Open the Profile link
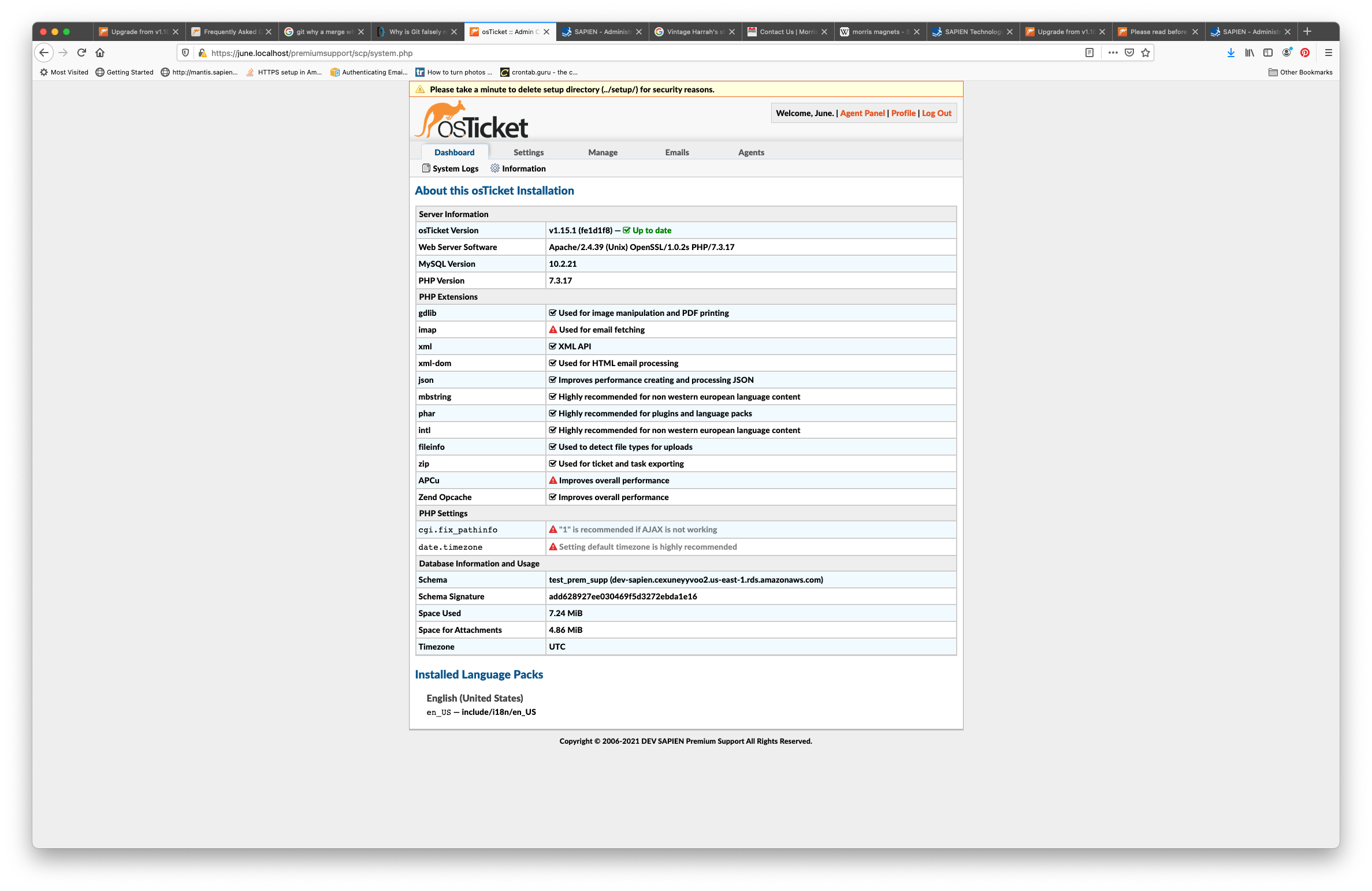 point(903,113)
